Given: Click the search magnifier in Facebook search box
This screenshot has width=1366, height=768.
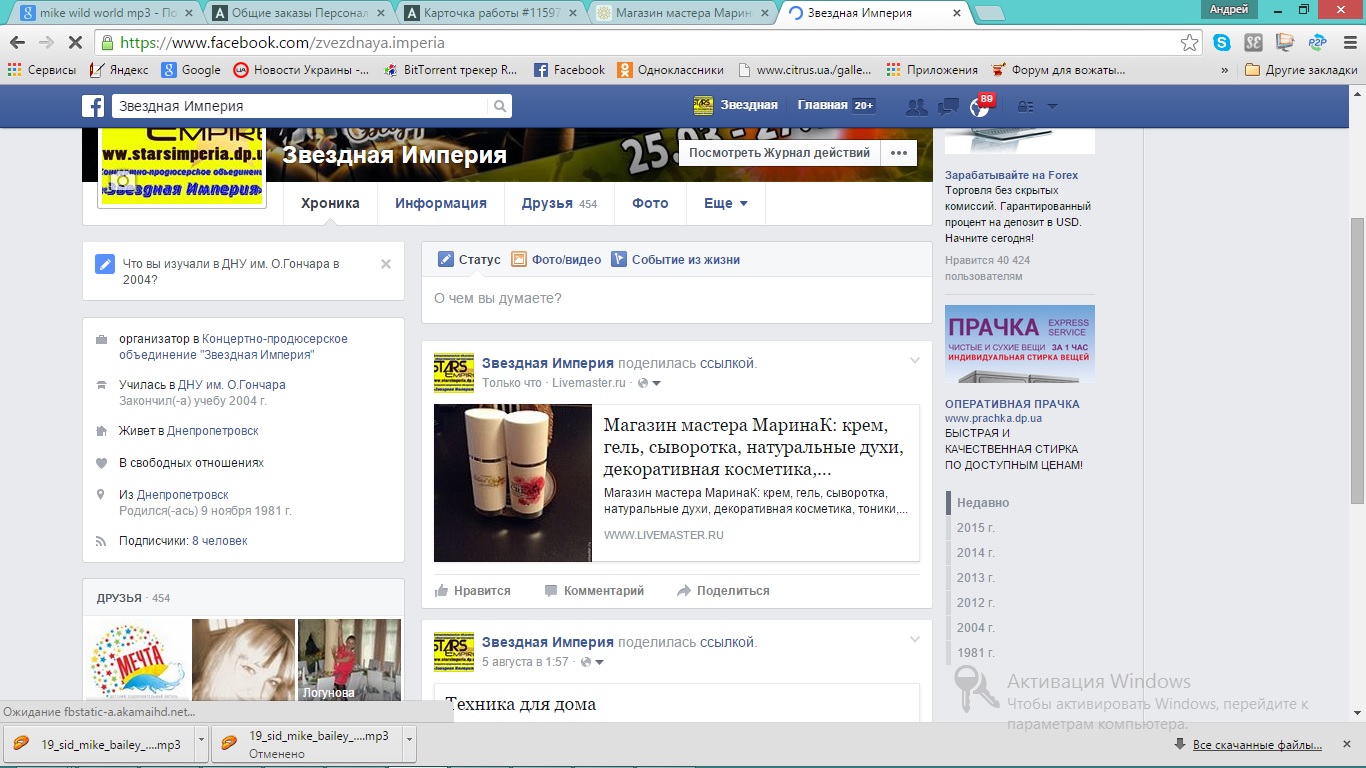Looking at the screenshot, I should (x=498, y=106).
